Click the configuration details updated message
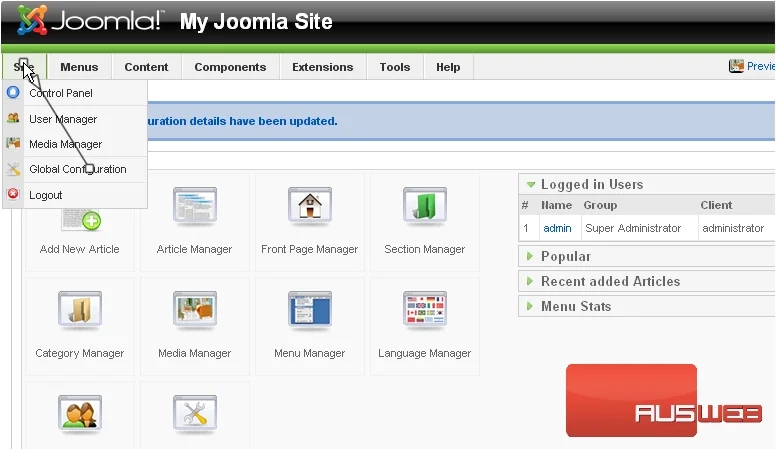The image size is (776, 450). click(242, 121)
